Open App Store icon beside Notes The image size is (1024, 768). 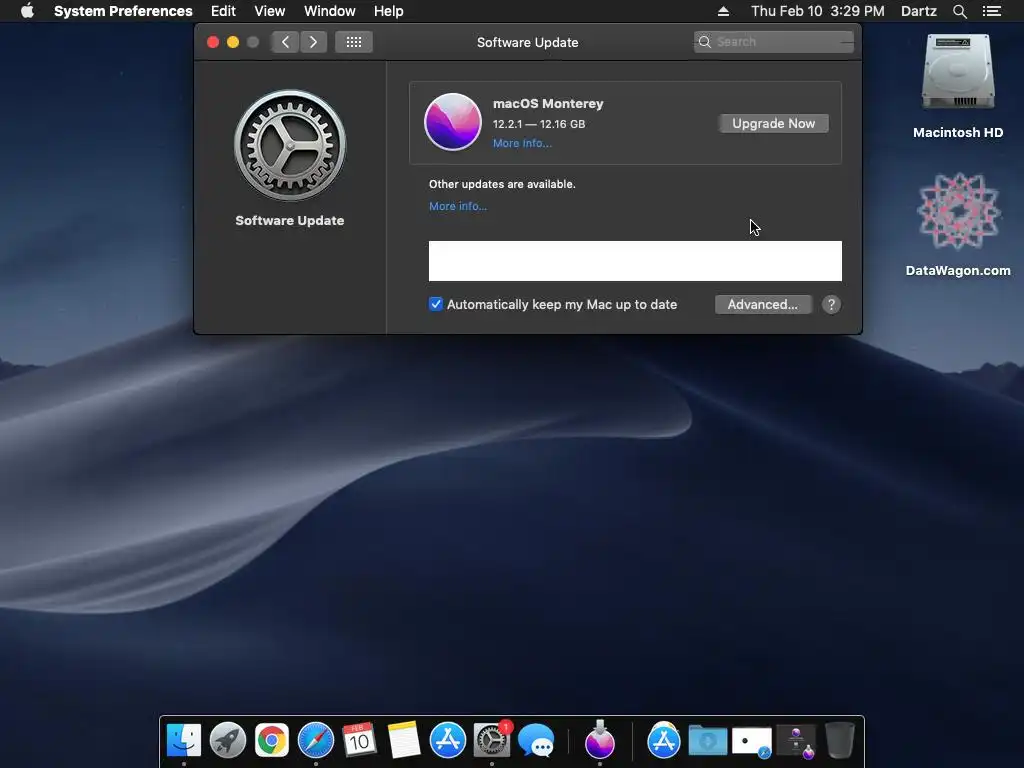tap(447, 740)
